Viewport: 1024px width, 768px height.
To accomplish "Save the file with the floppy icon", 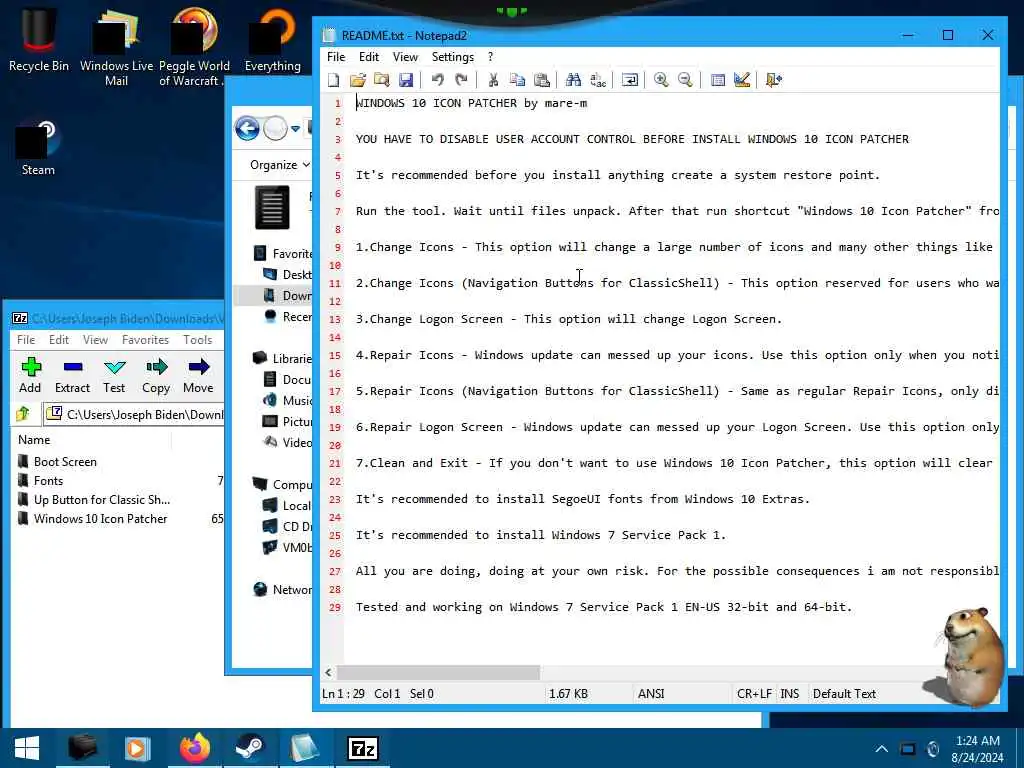I will point(406,80).
